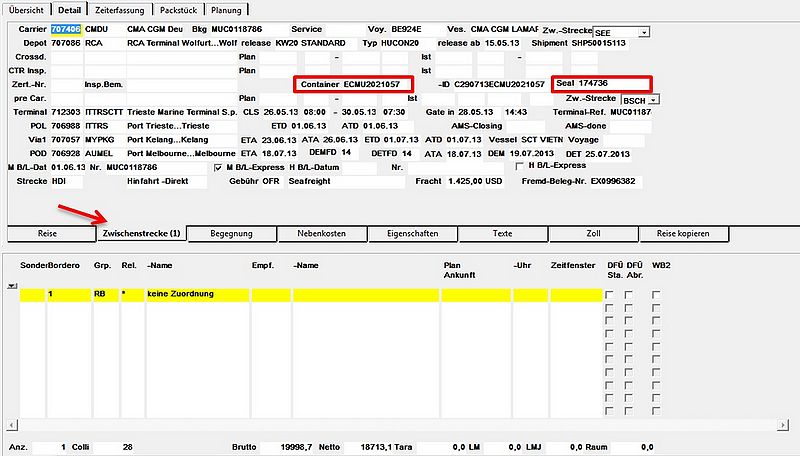
Task: Click the Carrier field 707406
Action: [66, 30]
